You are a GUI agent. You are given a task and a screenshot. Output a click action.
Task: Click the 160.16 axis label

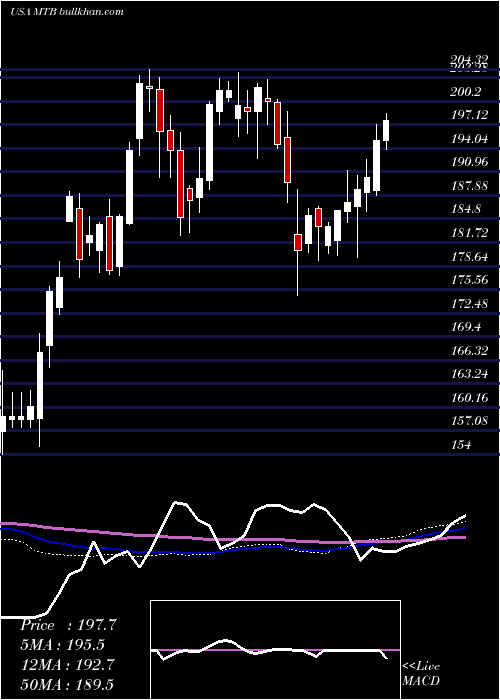[x=470, y=397]
